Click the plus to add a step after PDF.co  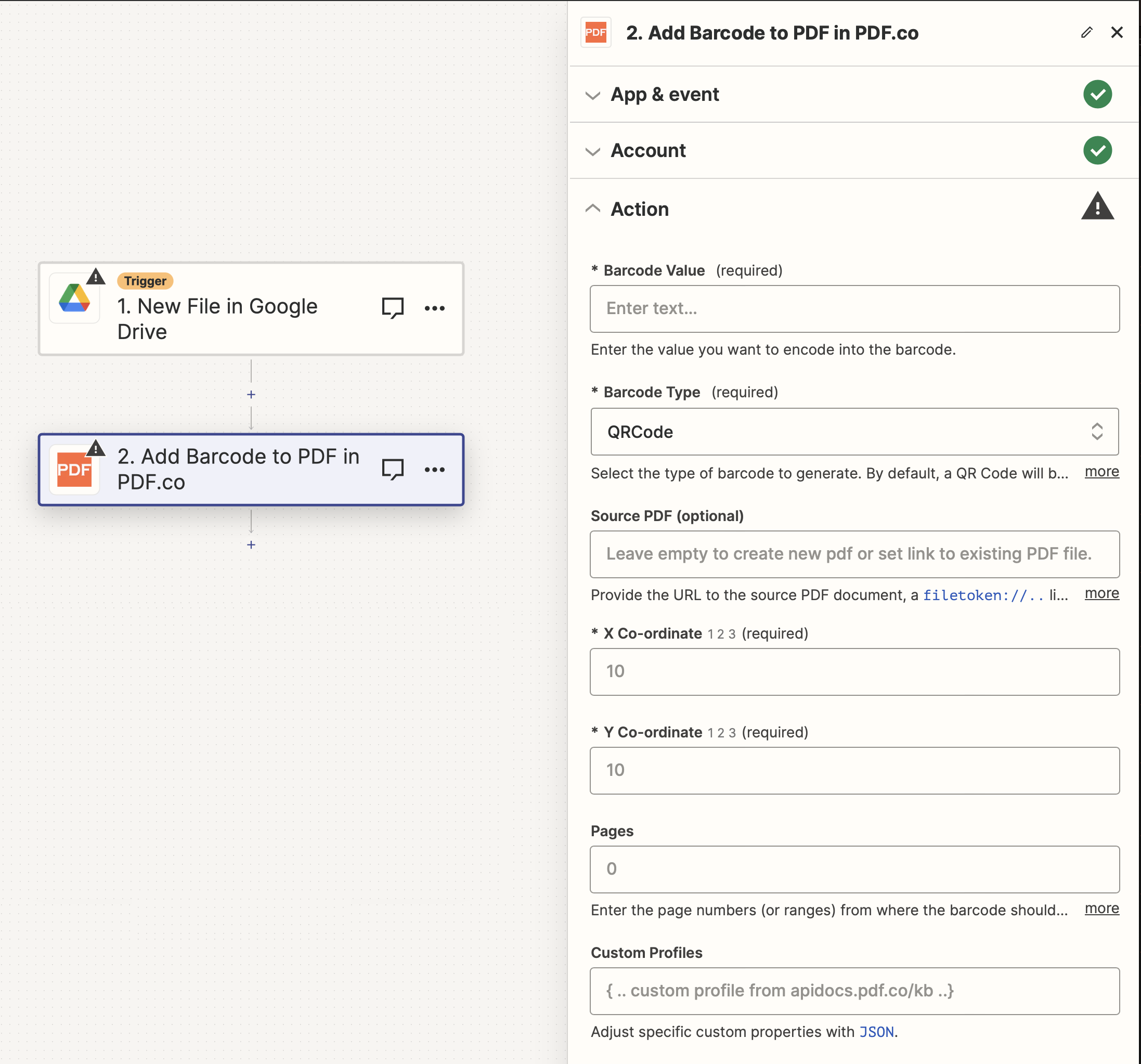pyautogui.click(x=251, y=544)
